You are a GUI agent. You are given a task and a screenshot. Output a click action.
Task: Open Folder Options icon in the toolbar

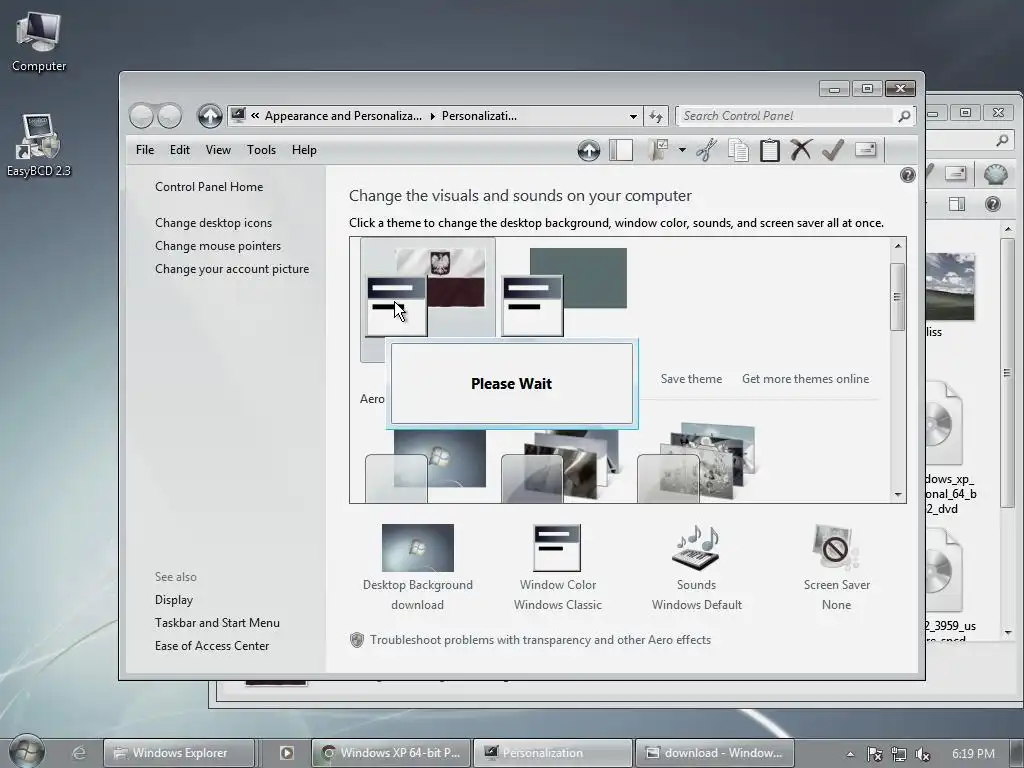point(658,150)
